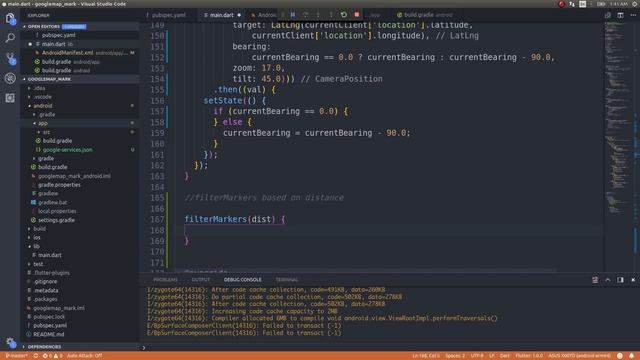Open the editor More Actions ellipsis
This screenshot has height=360, width=640.
pyautogui.click(x=633, y=15)
